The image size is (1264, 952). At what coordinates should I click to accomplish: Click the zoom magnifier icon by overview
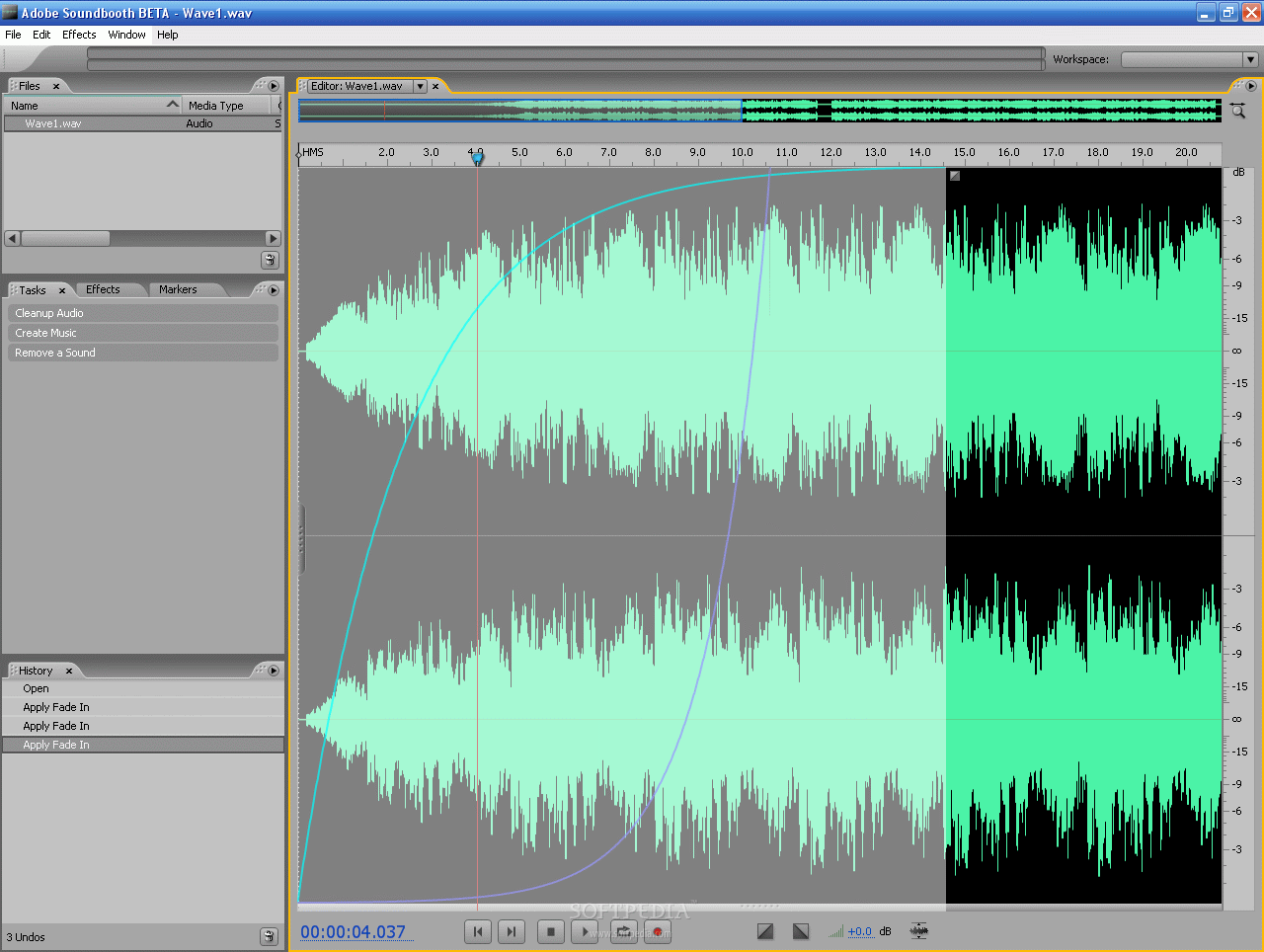1238,111
